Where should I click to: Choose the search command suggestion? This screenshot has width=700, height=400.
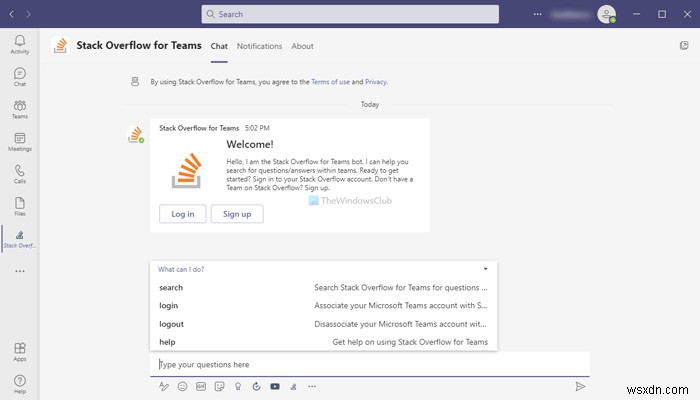(323, 288)
